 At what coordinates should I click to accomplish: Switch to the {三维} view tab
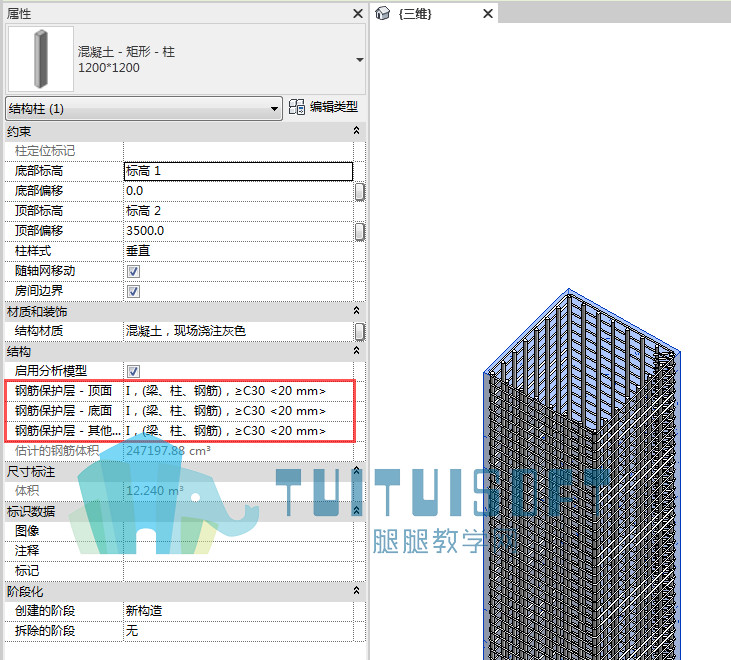[415, 14]
